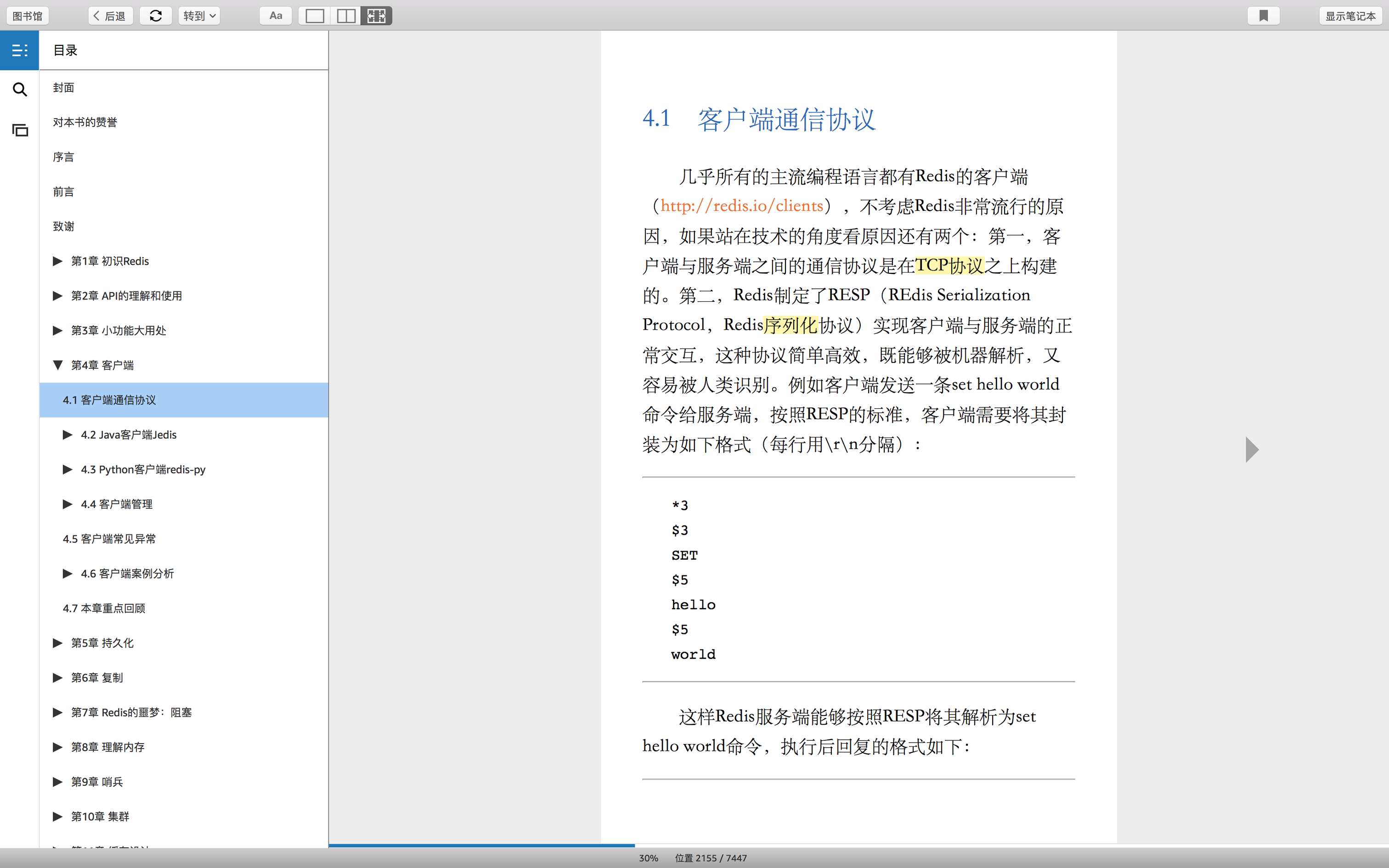
Task: Go to next page arrow
Action: (x=1252, y=450)
